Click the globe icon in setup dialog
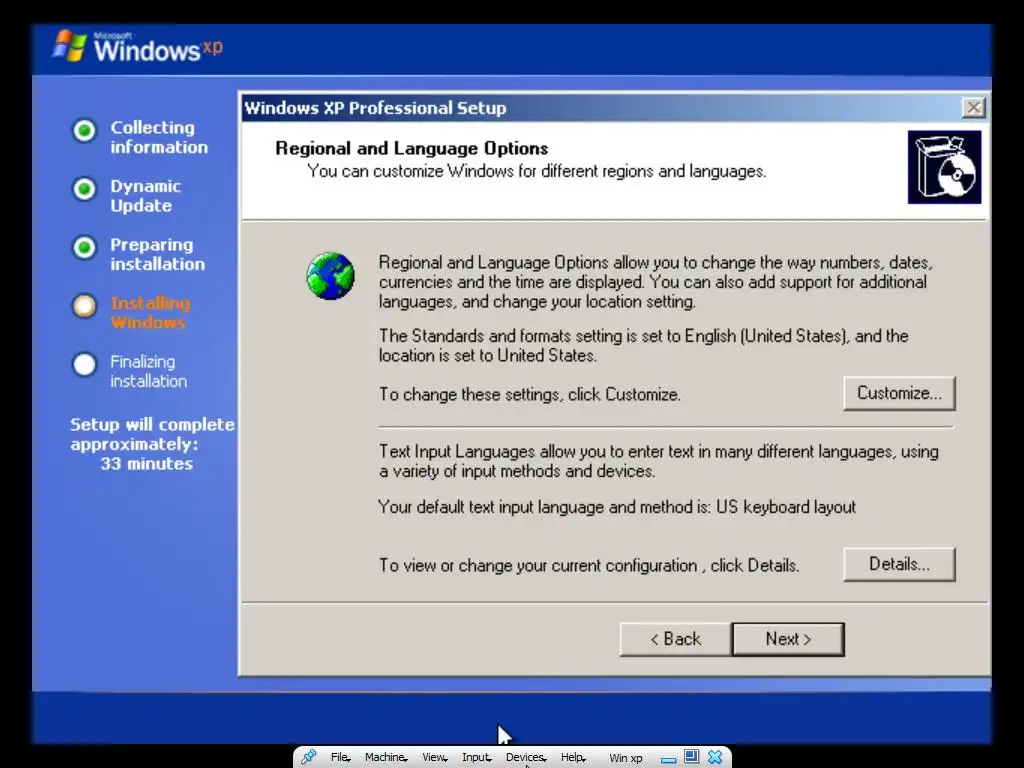 tap(330, 276)
